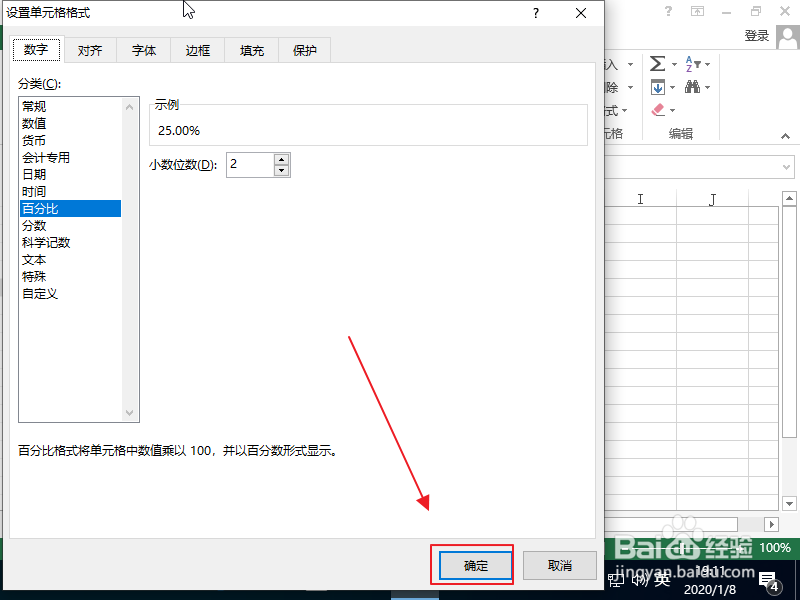
Task: Open the Fill icon dropdown arrow
Action: pyautogui.click(x=672, y=87)
